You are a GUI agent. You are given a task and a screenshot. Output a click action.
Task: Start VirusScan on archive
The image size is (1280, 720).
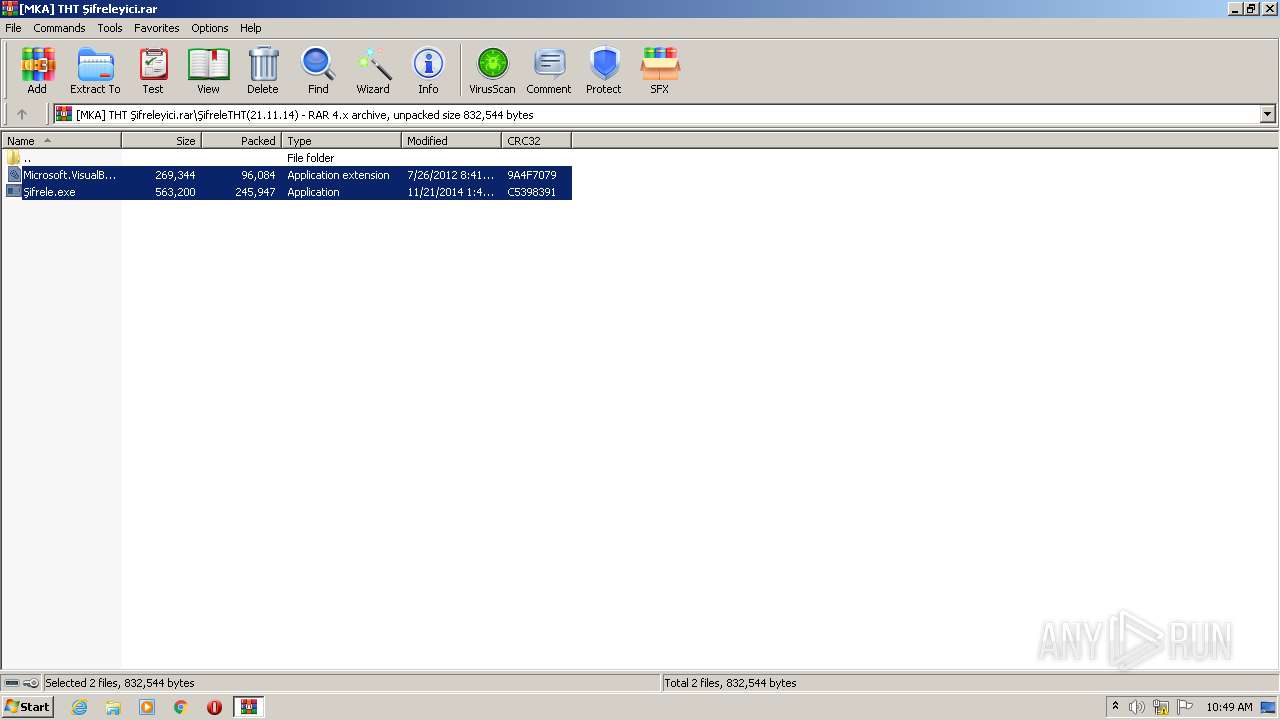(x=492, y=70)
